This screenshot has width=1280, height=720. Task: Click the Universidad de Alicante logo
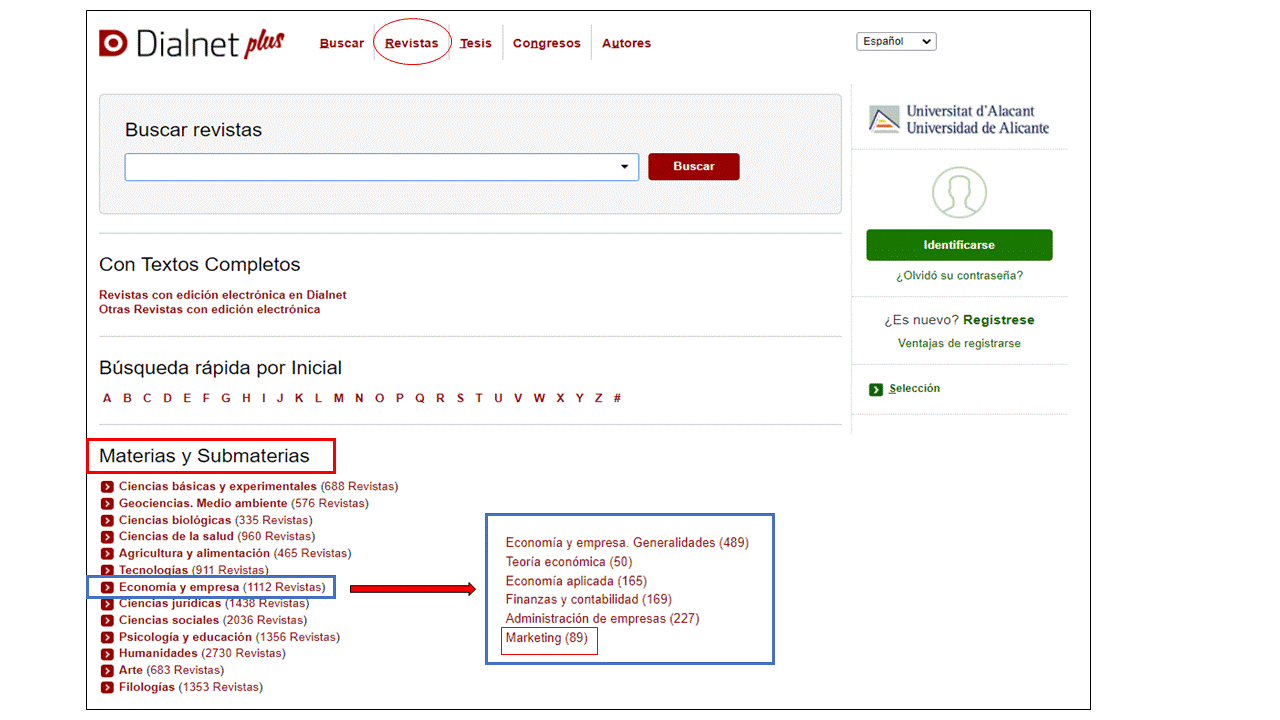point(959,120)
